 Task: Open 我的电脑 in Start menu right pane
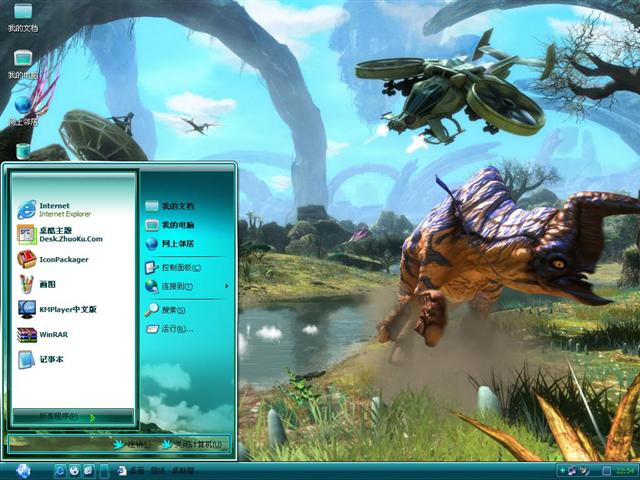[170, 225]
